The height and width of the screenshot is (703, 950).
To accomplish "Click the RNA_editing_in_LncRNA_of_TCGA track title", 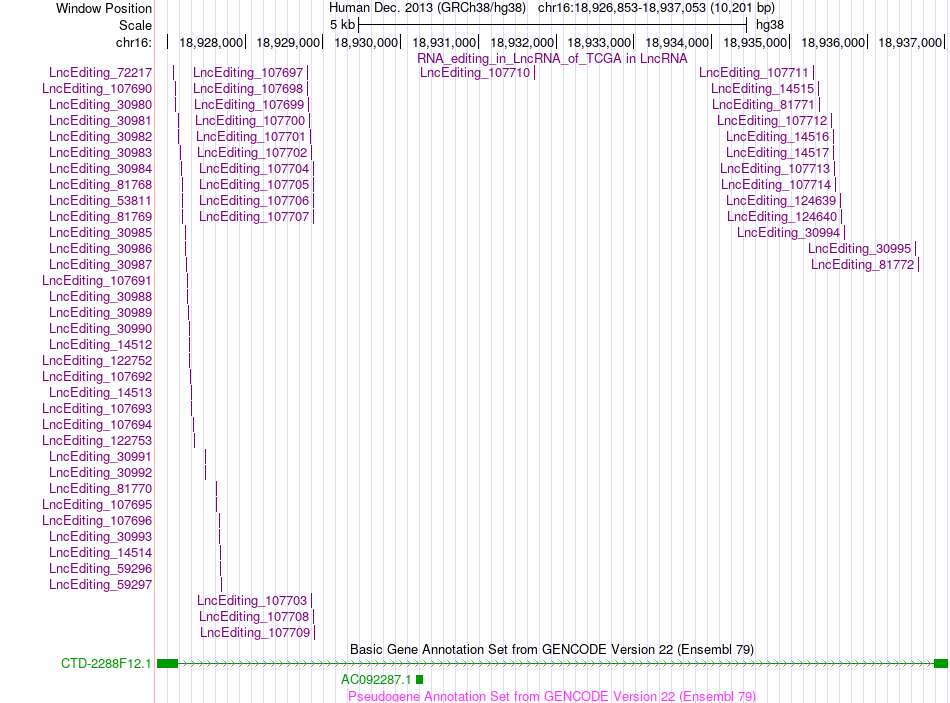I will (x=552, y=59).
